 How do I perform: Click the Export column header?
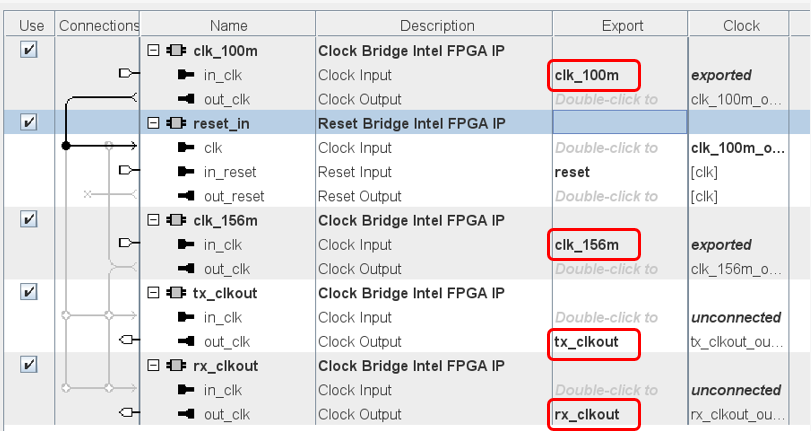click(x=622, y=25)
